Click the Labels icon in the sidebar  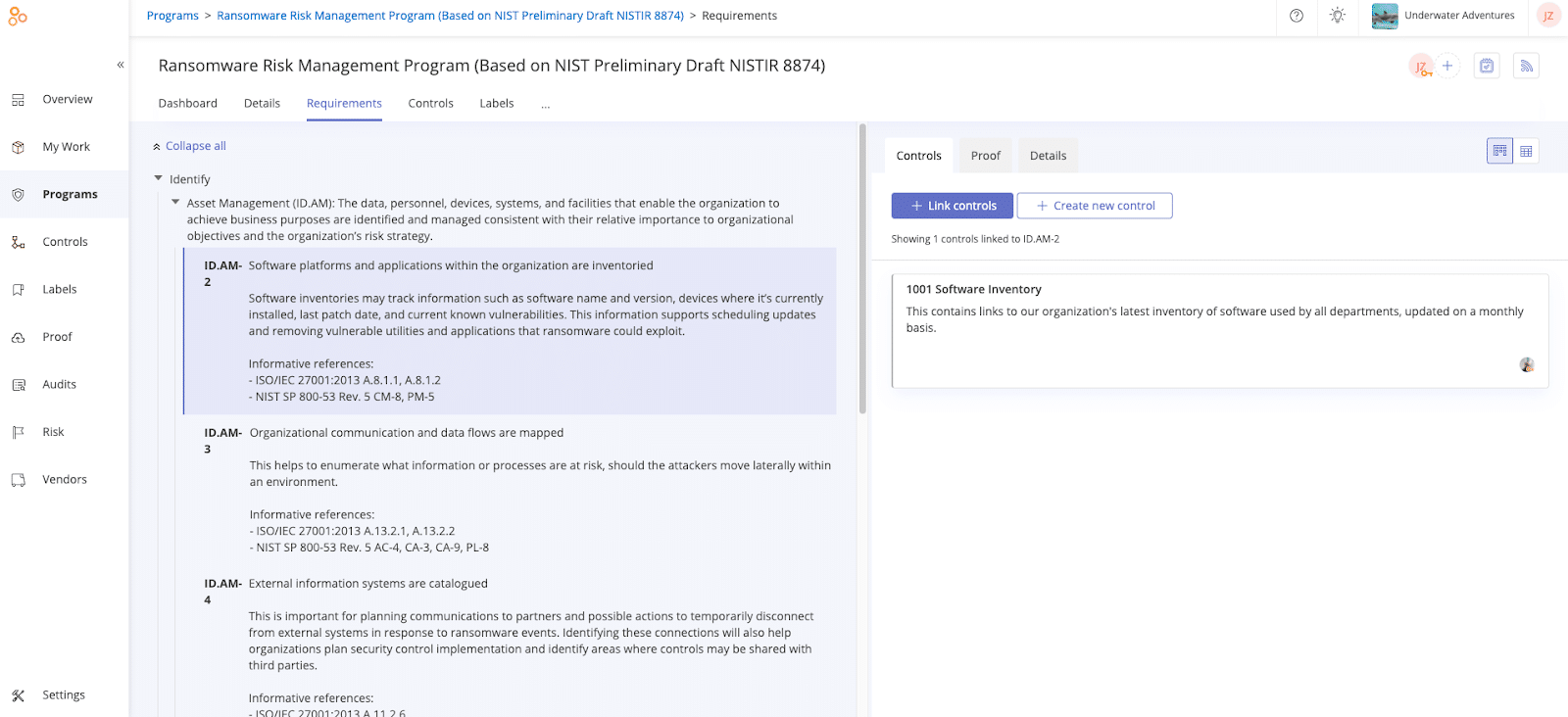(x=18, y=290)
